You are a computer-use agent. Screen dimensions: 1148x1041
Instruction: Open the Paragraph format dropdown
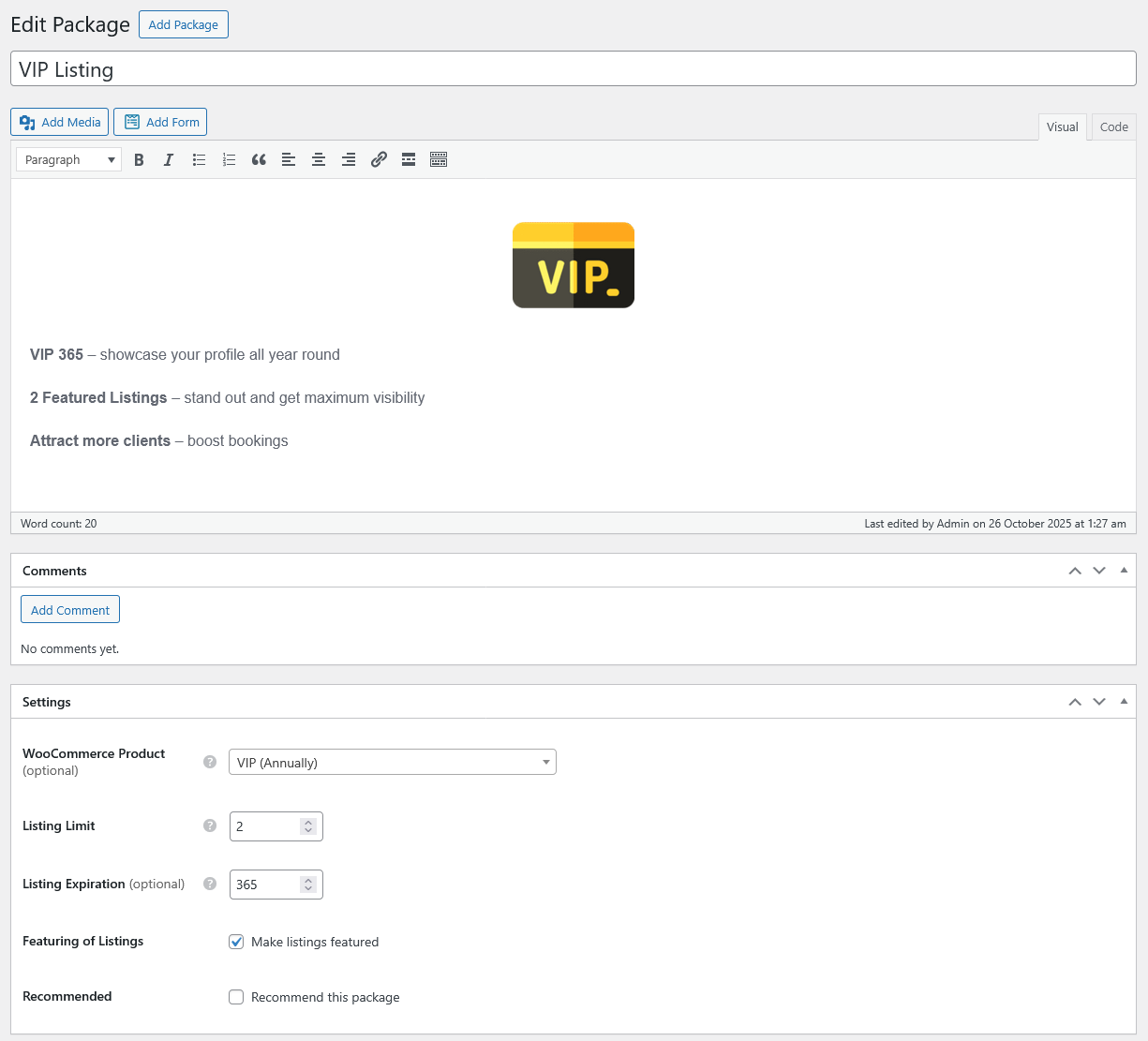click(x=68, y=160)
